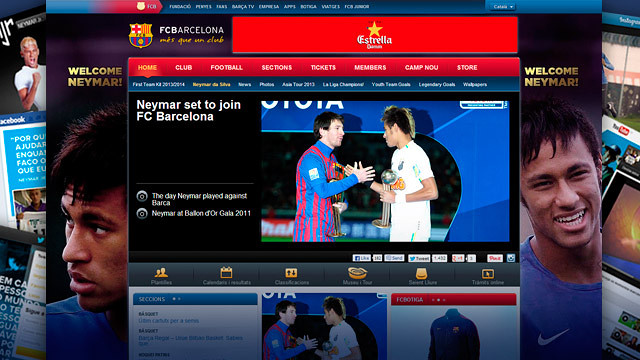Open the La Liga Champions! link
Image resolution: width=640 pixels, height=360 pixels.
click(x=343, y=84)
